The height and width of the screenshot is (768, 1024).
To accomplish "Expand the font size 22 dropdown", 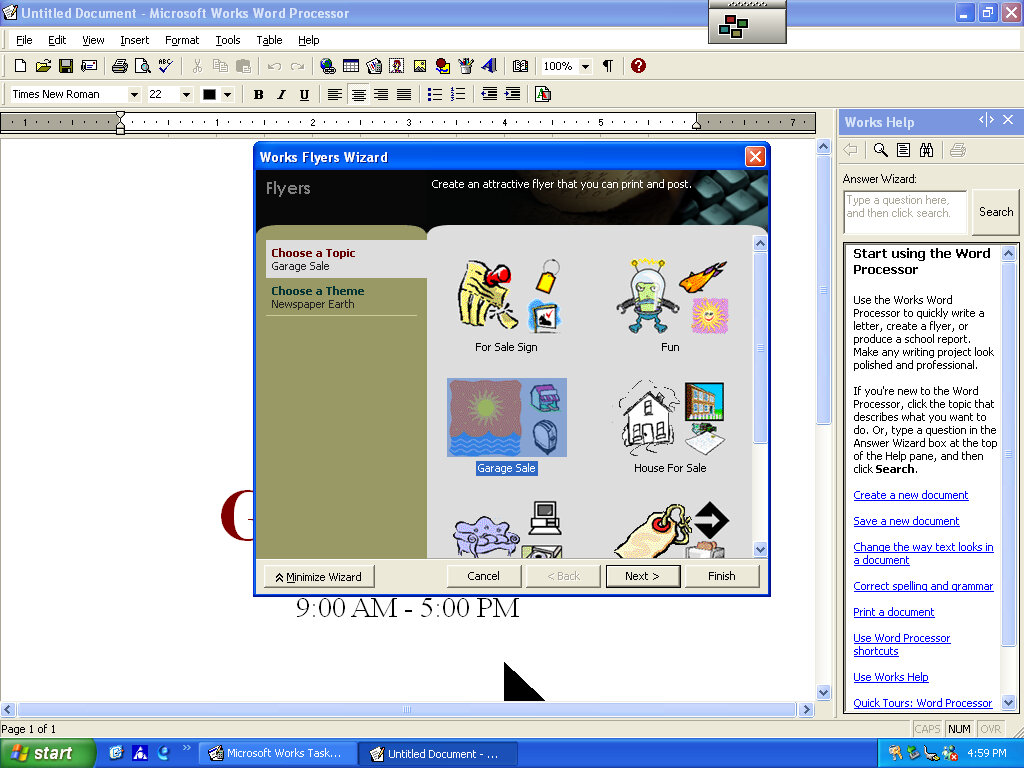I will (186, 94).
